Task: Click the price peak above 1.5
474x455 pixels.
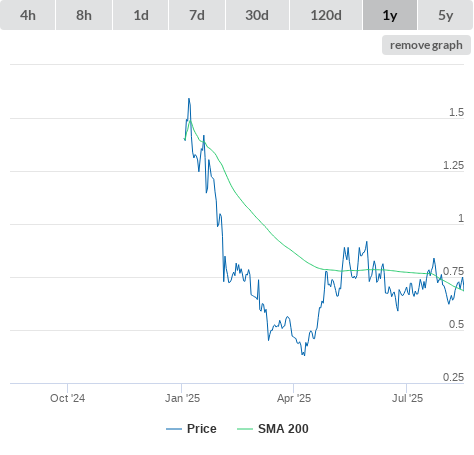Action: pyautogui.click(x=189, y=99)
